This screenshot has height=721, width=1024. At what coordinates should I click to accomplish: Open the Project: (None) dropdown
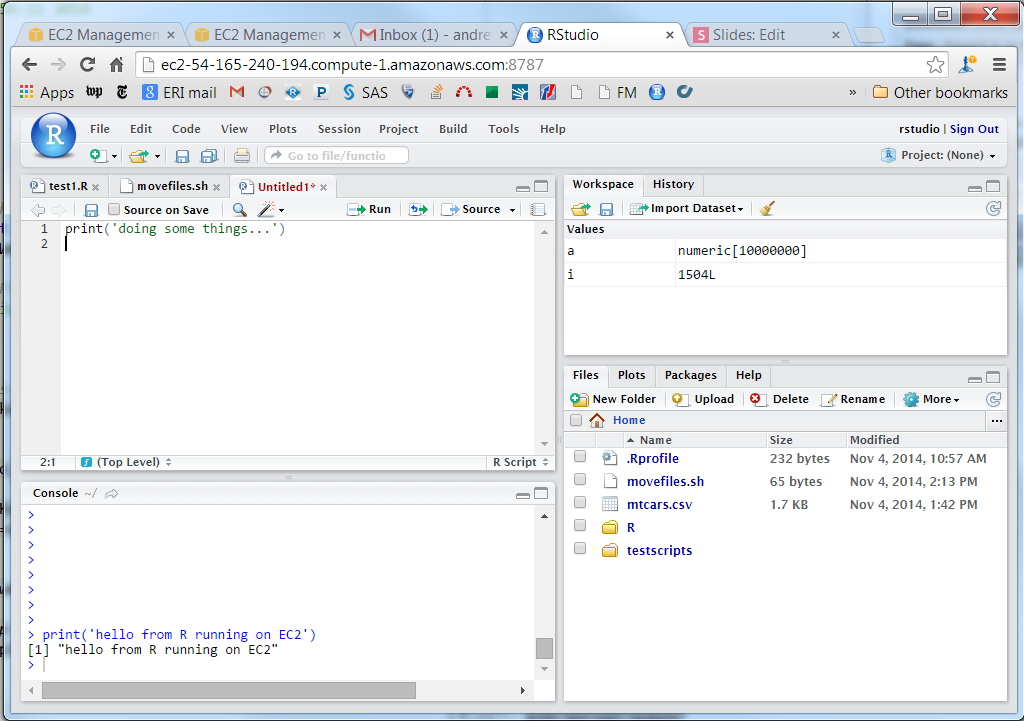[x=938, y=155]
